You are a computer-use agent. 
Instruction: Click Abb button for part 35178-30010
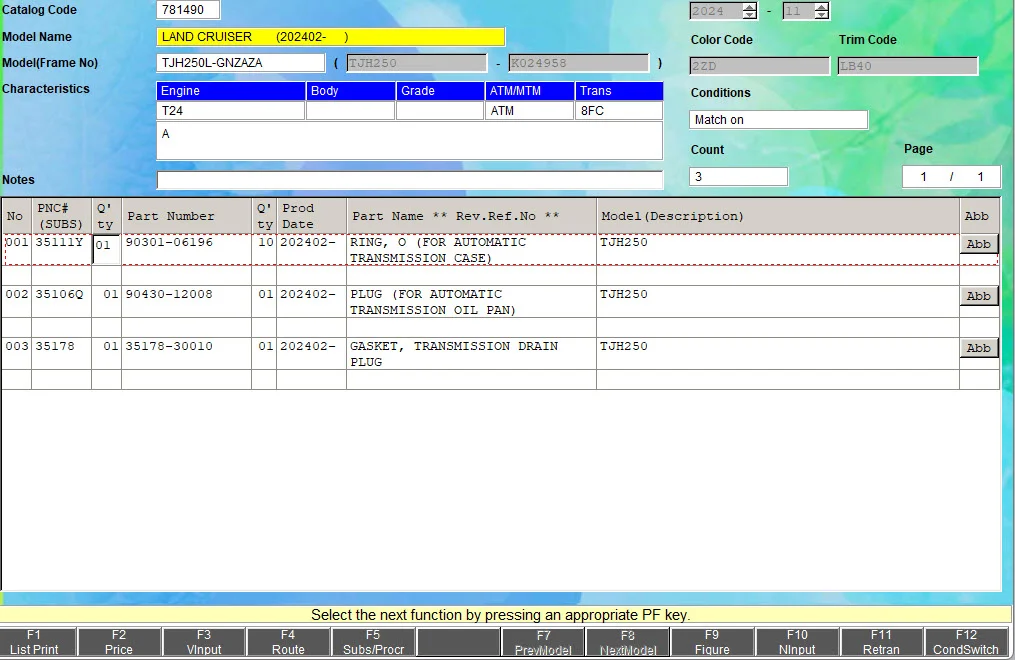[979, 347]
